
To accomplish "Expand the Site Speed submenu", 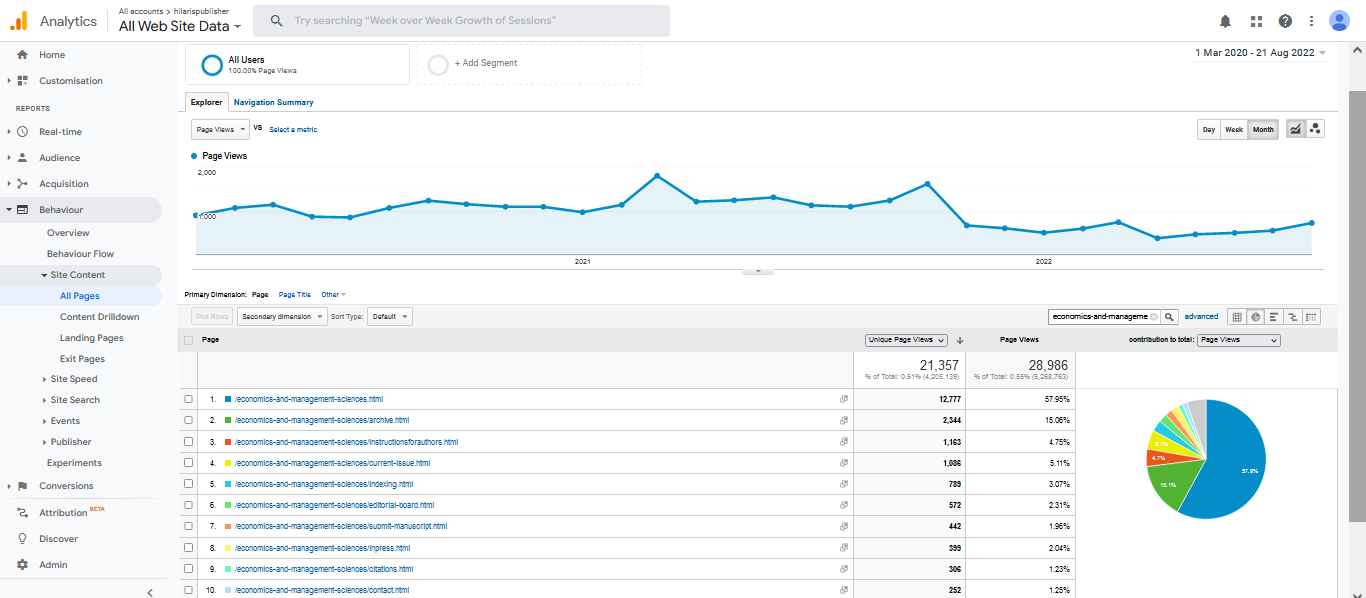I will click(x=73, y=379).
